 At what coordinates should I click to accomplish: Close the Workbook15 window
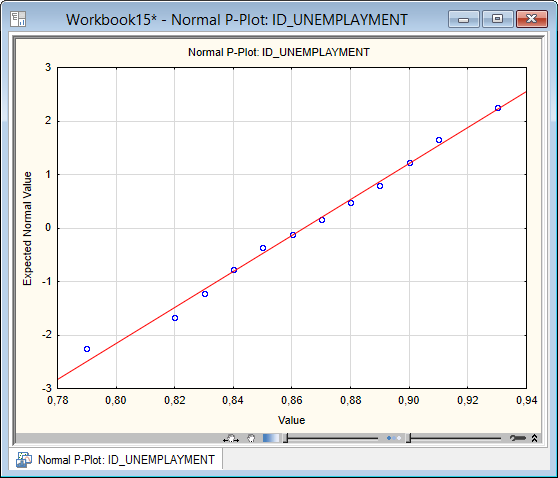pyautogui.click(x=531, y=19)
